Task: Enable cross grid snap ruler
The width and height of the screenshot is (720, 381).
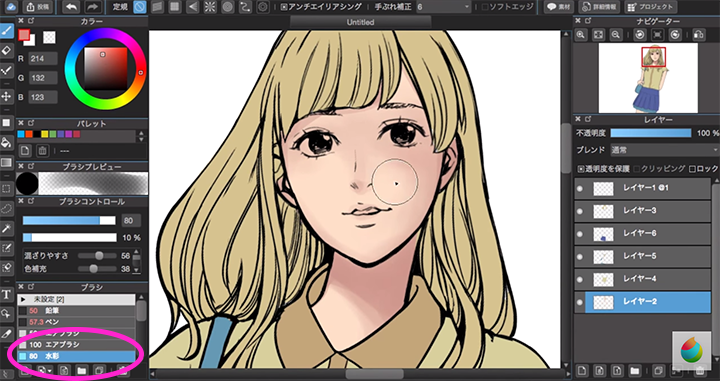Action: [175, 7]
